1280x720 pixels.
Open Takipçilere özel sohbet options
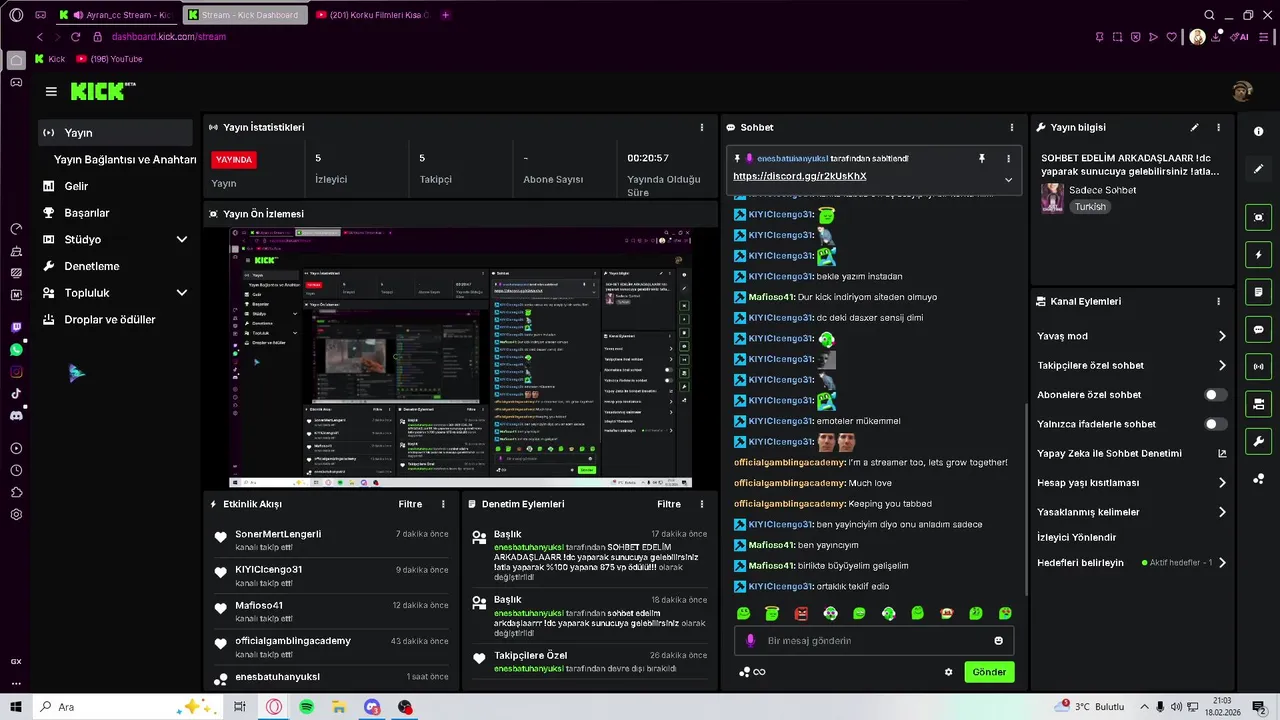1131,365
